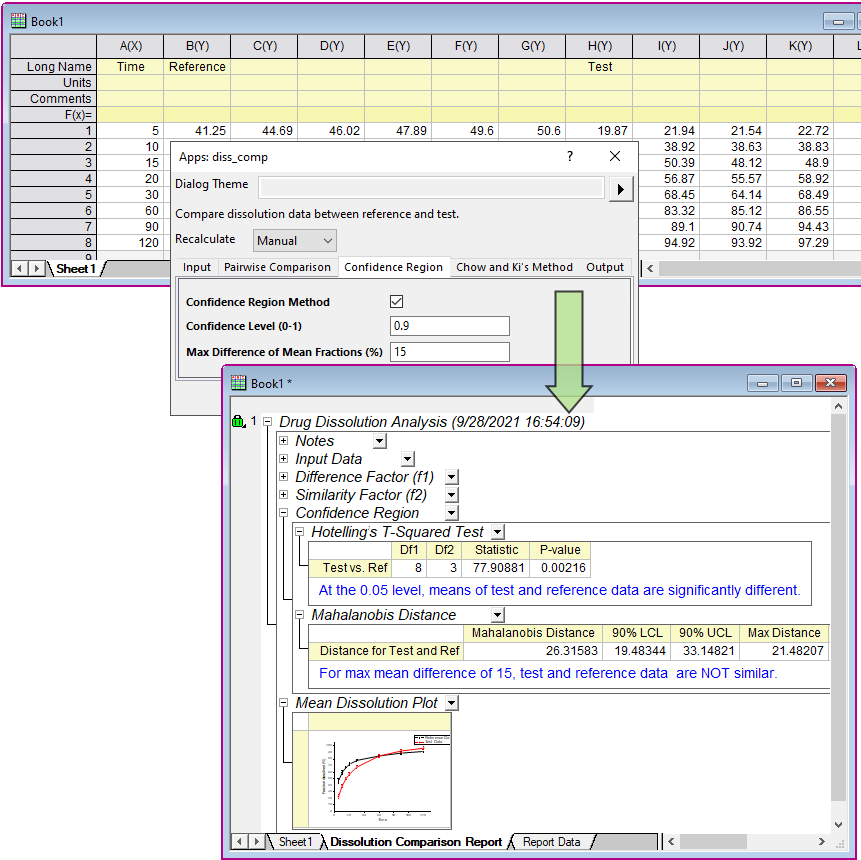Click previous sheet arrow in top Book1

point(20,269)
